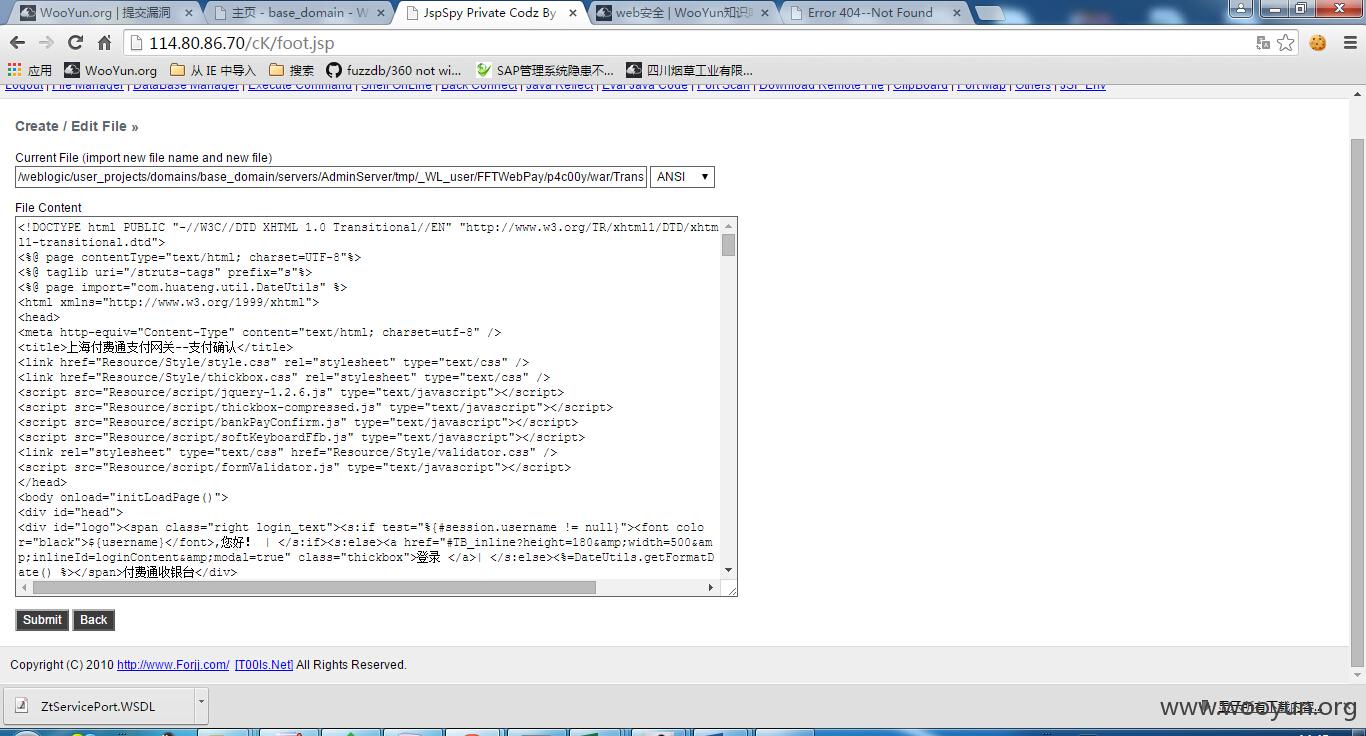This screenshot has width=1366, height=736.
Task: Open the translate icon in the address bar
Action: (1263, 43)
